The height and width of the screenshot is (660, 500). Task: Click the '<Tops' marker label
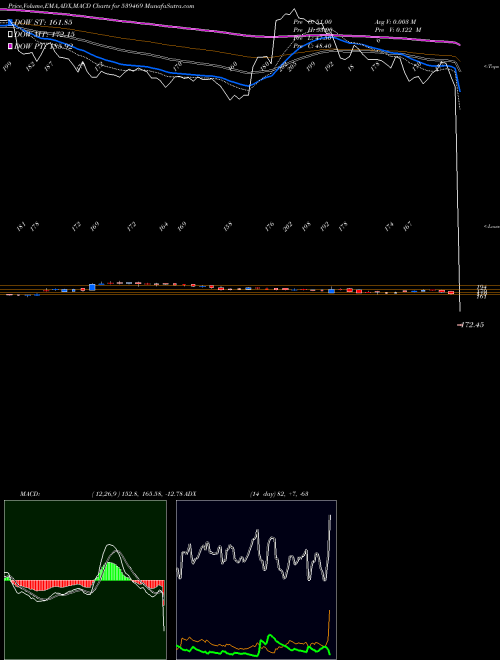point(491,67)
